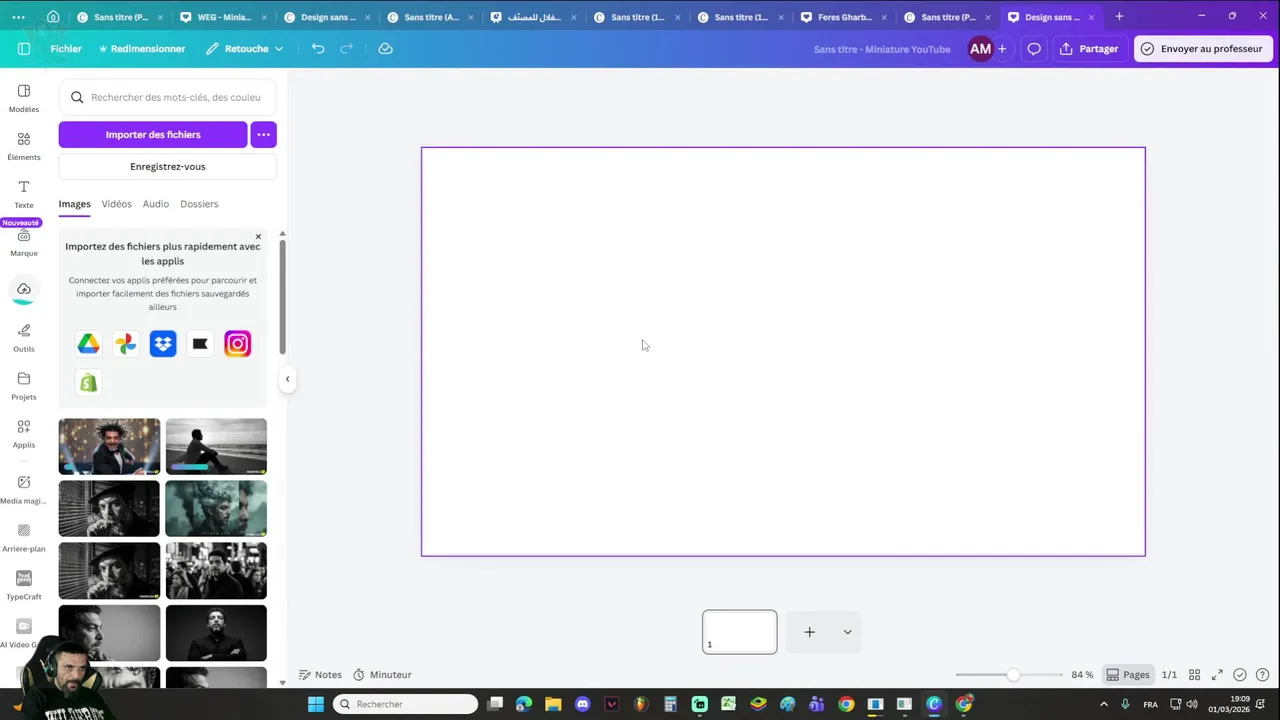Toggle the Pages view button
Viewport: 1280px width, 720px height.
pos(1128,675)
